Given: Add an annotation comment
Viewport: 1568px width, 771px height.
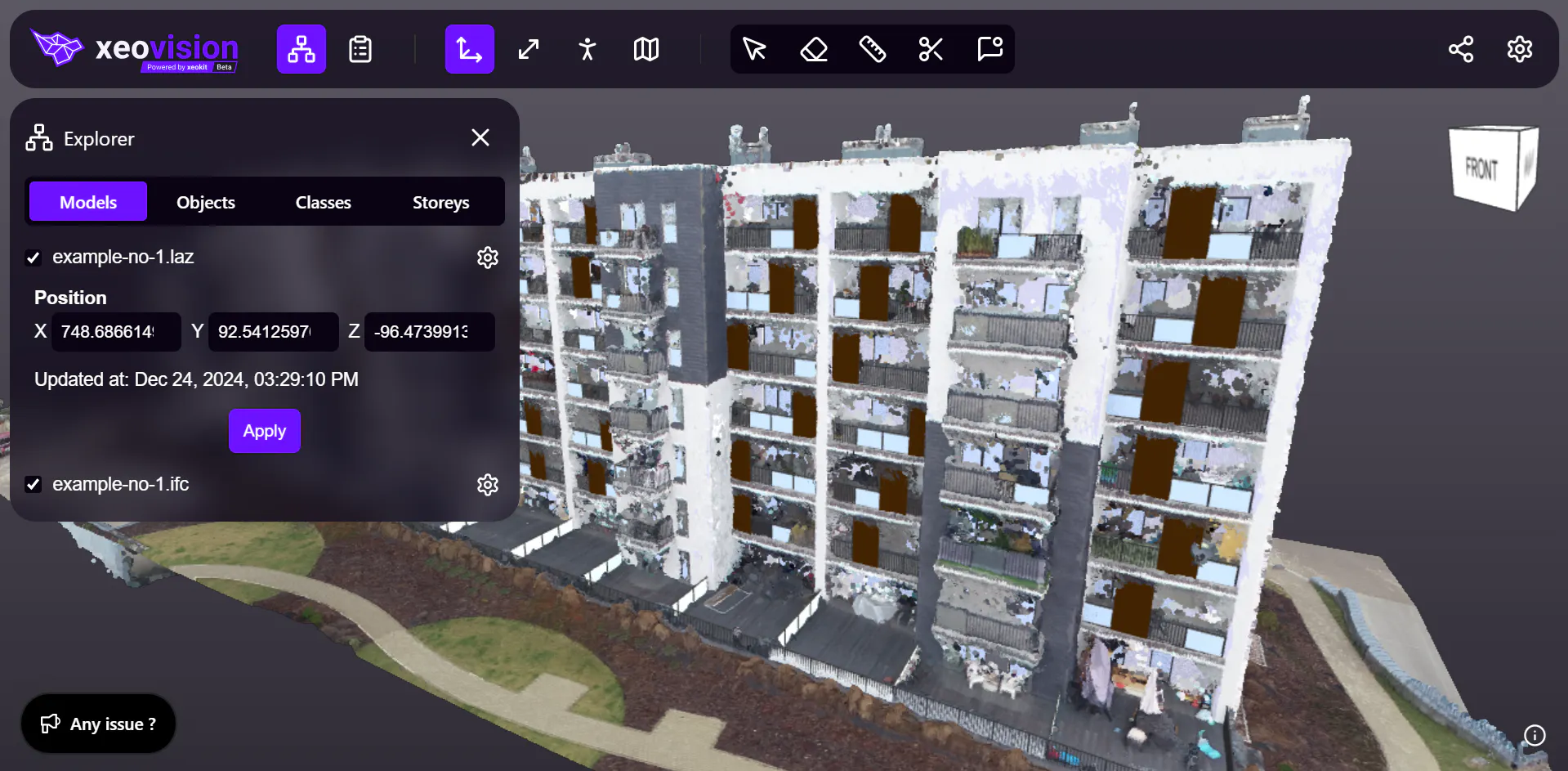Looking at the screenshot, I should coord(990,49).
